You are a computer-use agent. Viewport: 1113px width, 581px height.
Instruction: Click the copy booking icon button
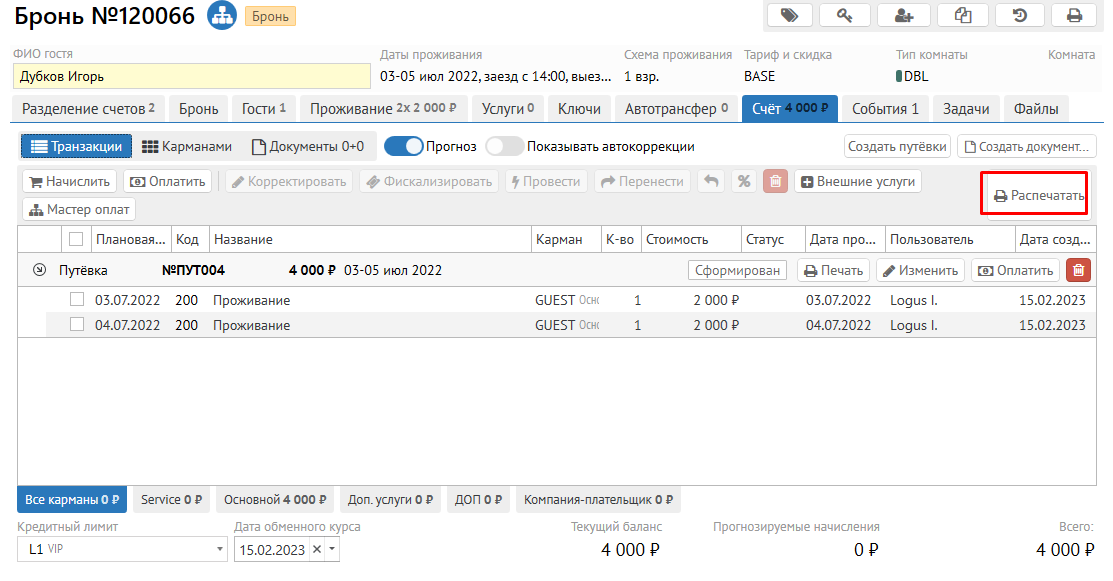(x=963, y=15)
